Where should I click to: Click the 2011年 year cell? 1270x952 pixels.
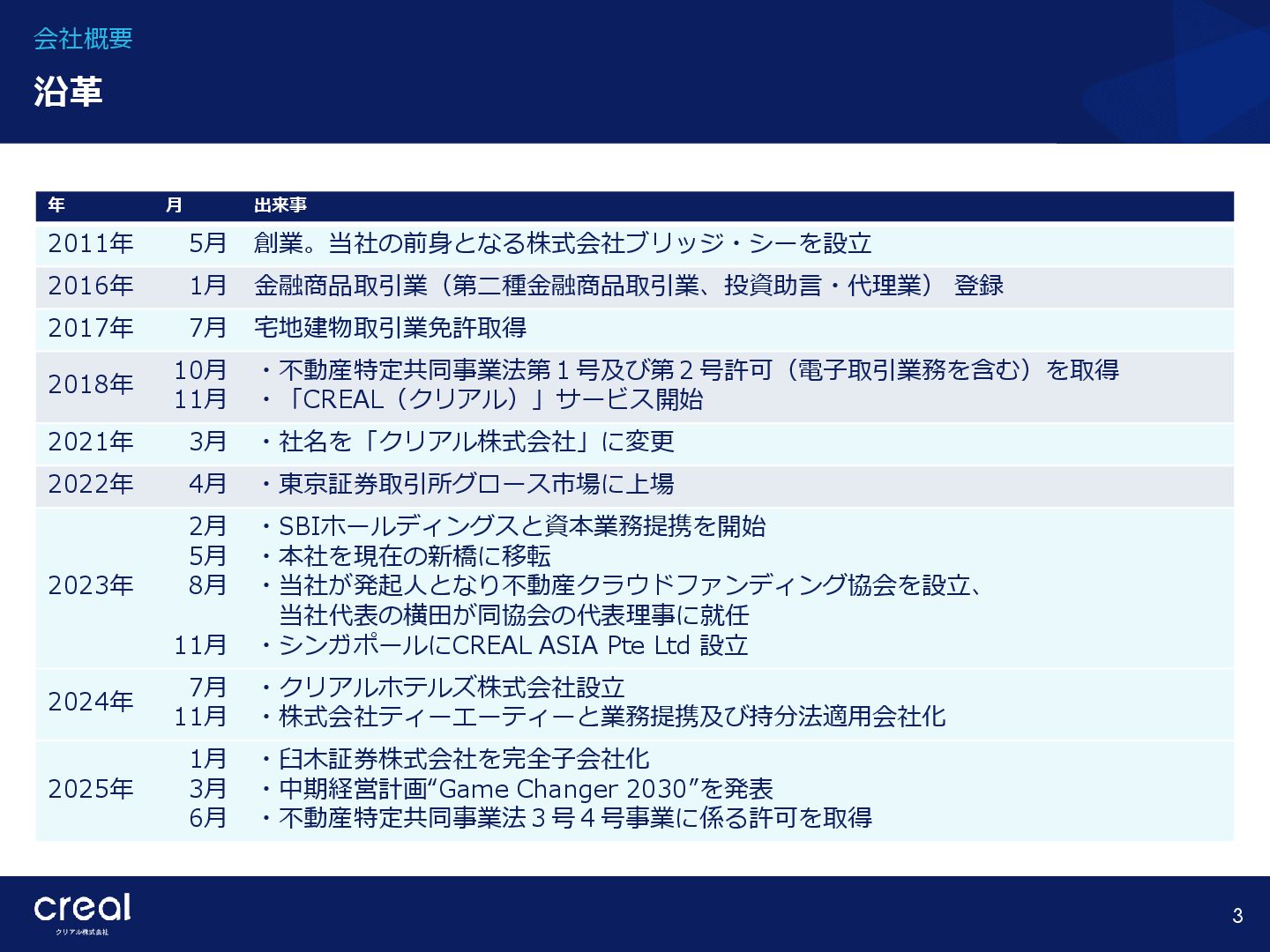pyautogui.click(x=91, y=243)
